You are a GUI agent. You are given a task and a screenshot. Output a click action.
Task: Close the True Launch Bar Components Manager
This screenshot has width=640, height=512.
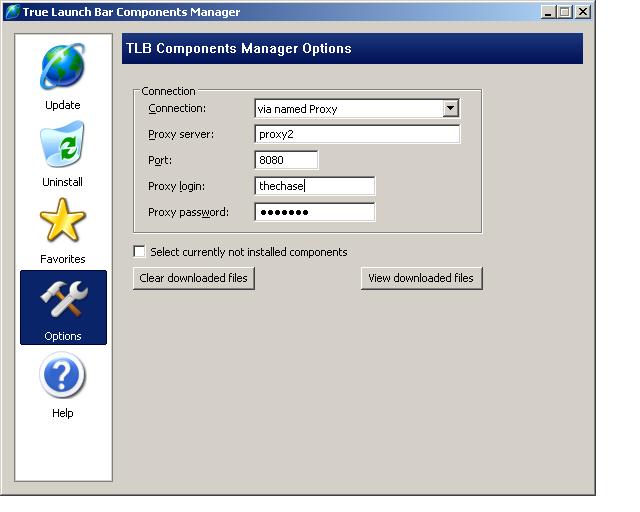tap(583, 12)
